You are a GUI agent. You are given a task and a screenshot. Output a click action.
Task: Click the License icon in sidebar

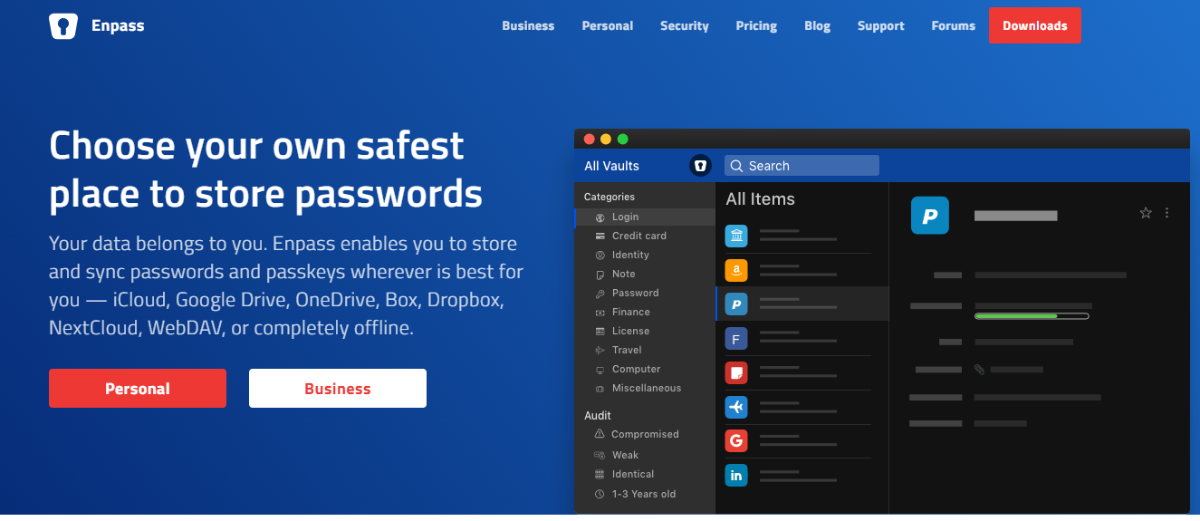coord(600,331)
